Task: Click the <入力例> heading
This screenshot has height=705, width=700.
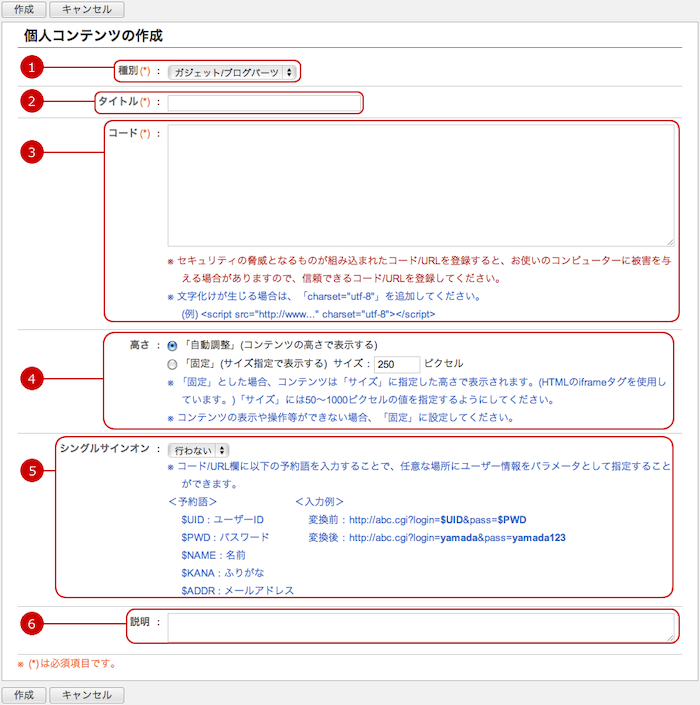Action: point(320,502)
